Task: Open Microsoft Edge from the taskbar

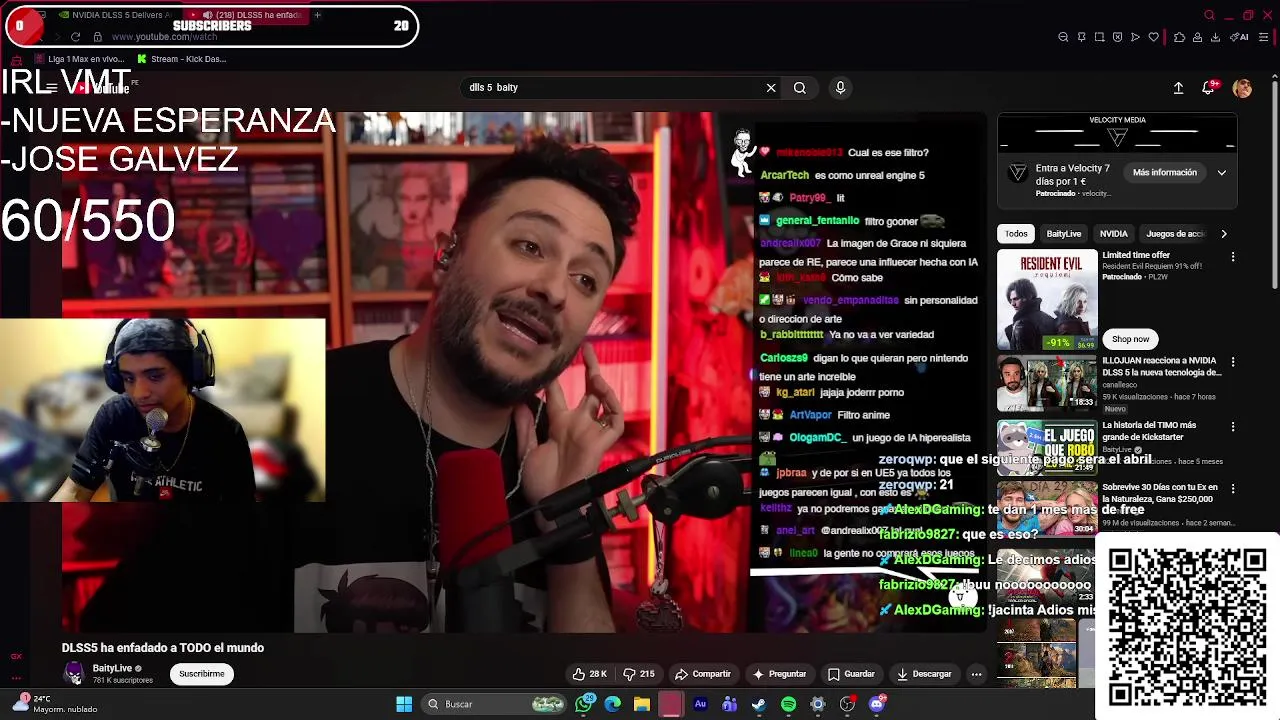Action: coord(613,704)
